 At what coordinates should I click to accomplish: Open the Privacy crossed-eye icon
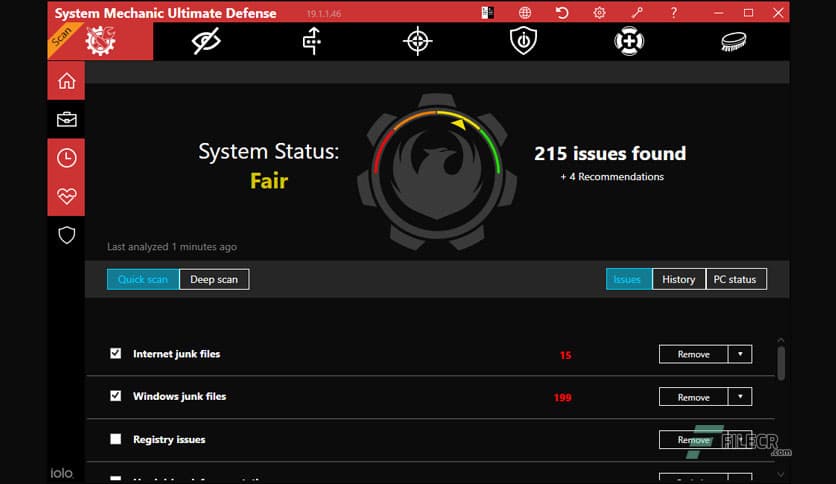[x=206, y=41]
